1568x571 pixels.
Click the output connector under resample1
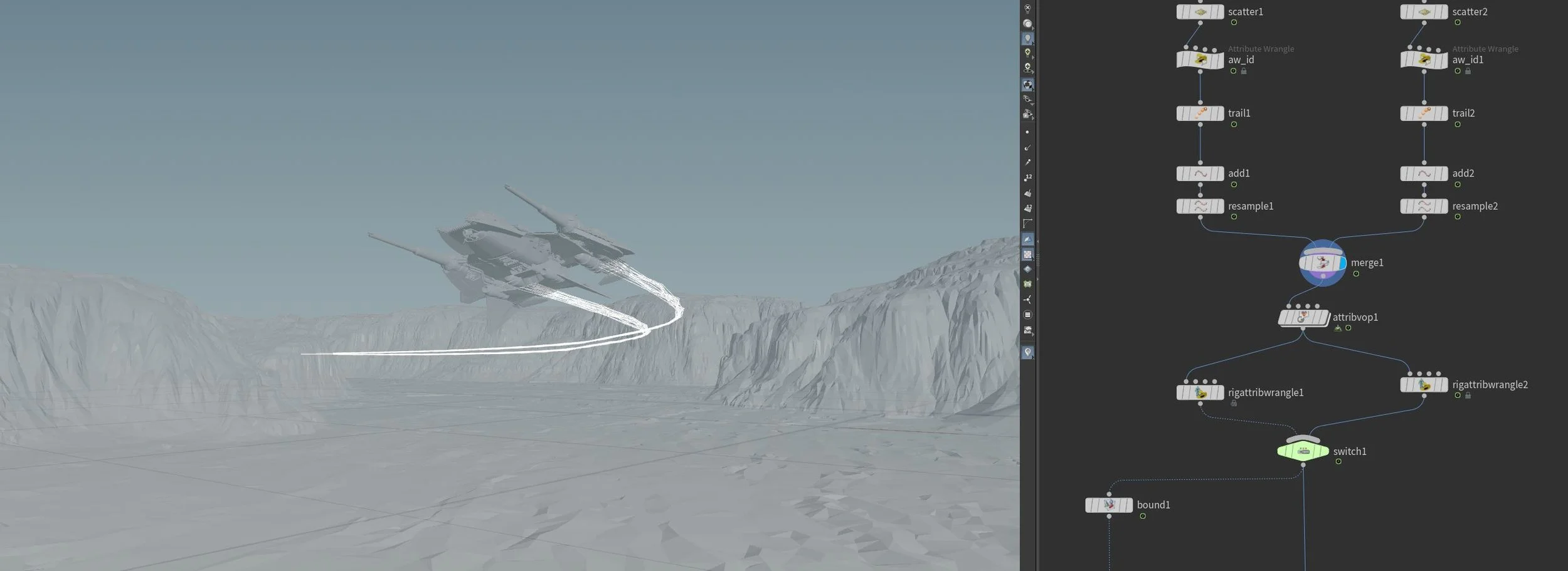(x=1200, y=217)
